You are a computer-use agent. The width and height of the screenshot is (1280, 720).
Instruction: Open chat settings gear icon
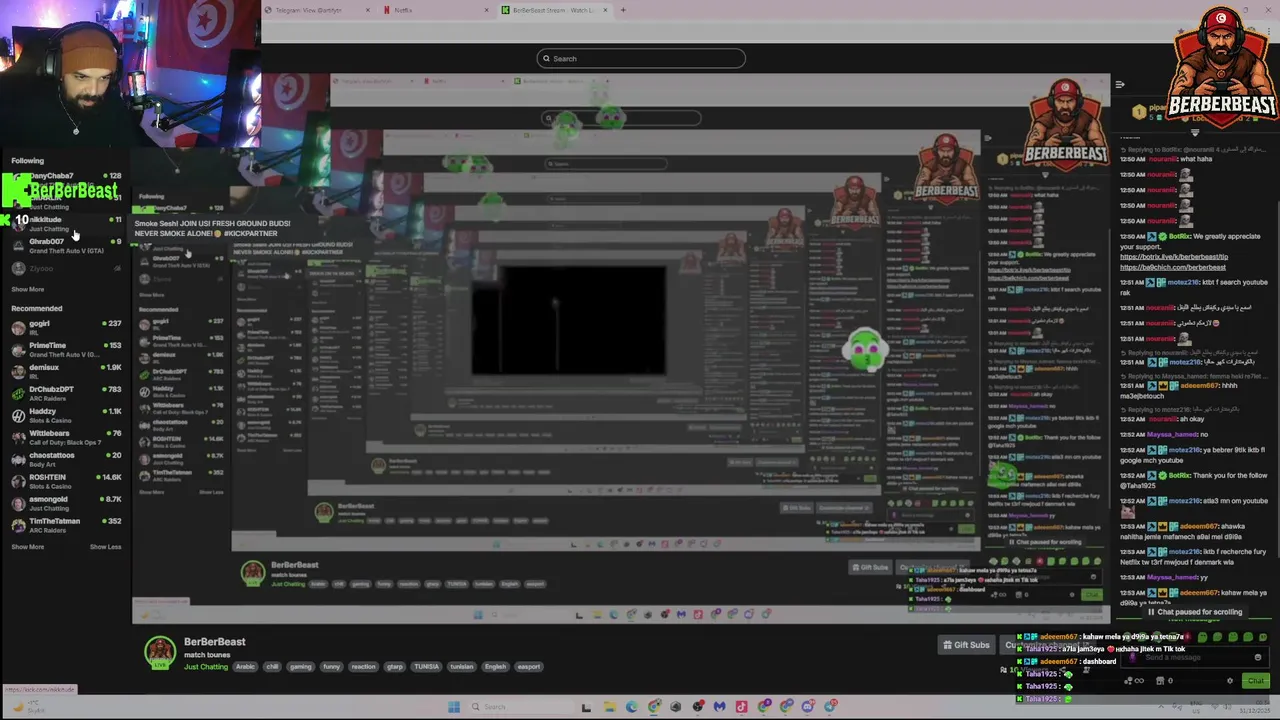pos(1230,681)
